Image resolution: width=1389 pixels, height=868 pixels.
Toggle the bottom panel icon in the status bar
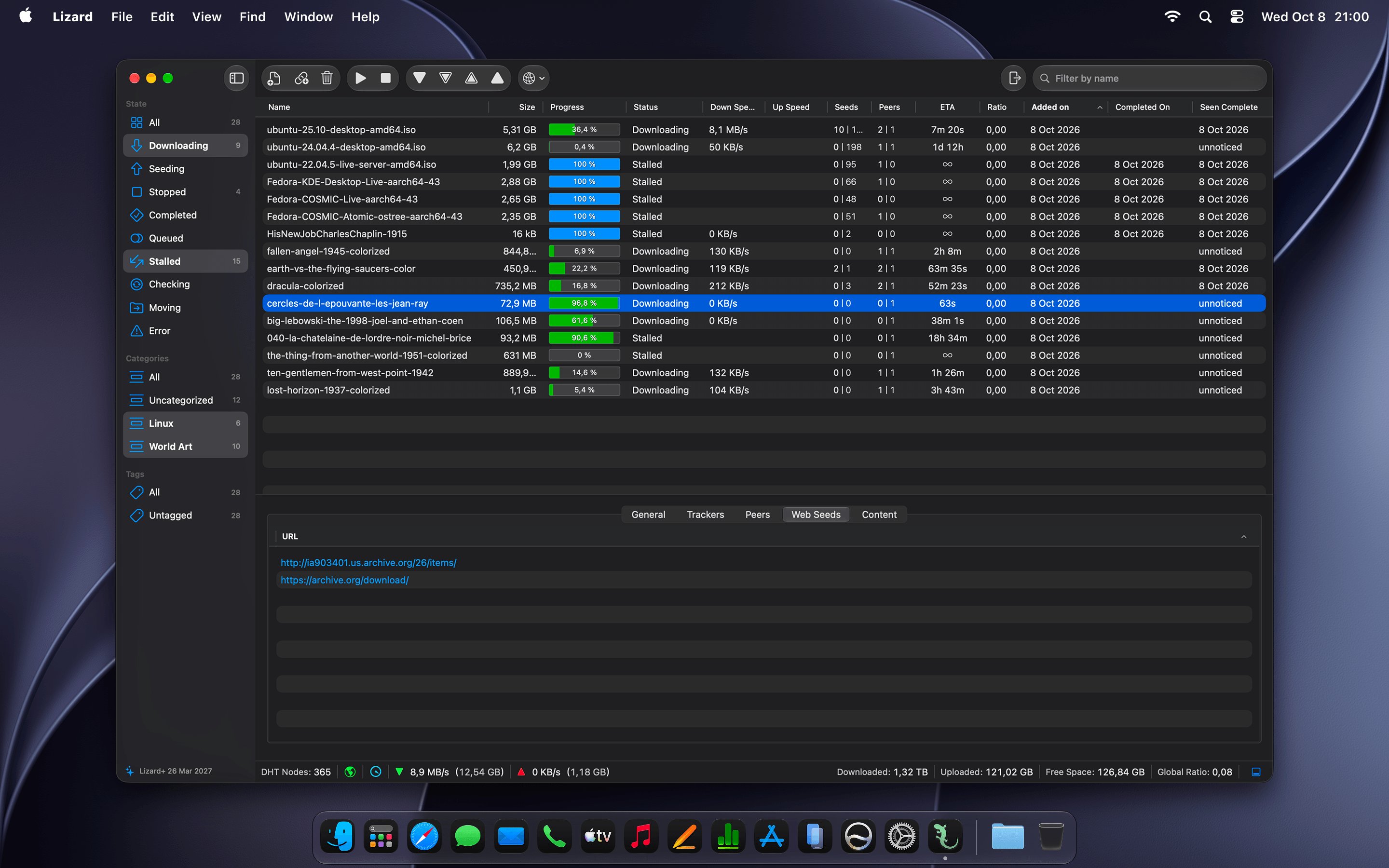coord(1256,772)
